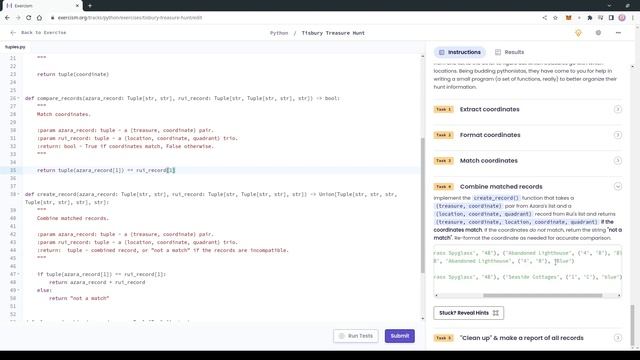Open the browser home page icon

coord(39,18)
